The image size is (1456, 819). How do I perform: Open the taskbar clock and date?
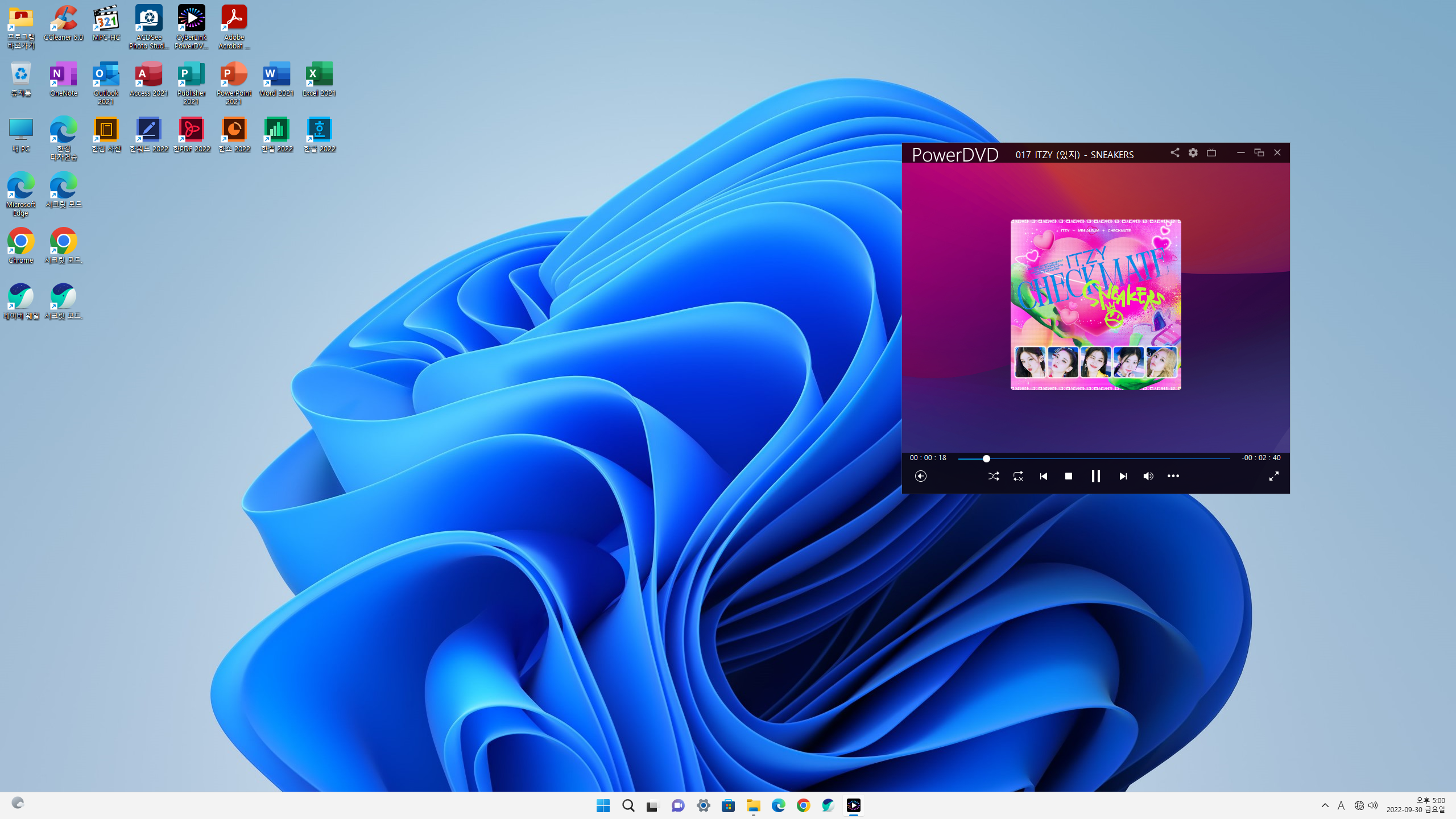pos(1415,805)
